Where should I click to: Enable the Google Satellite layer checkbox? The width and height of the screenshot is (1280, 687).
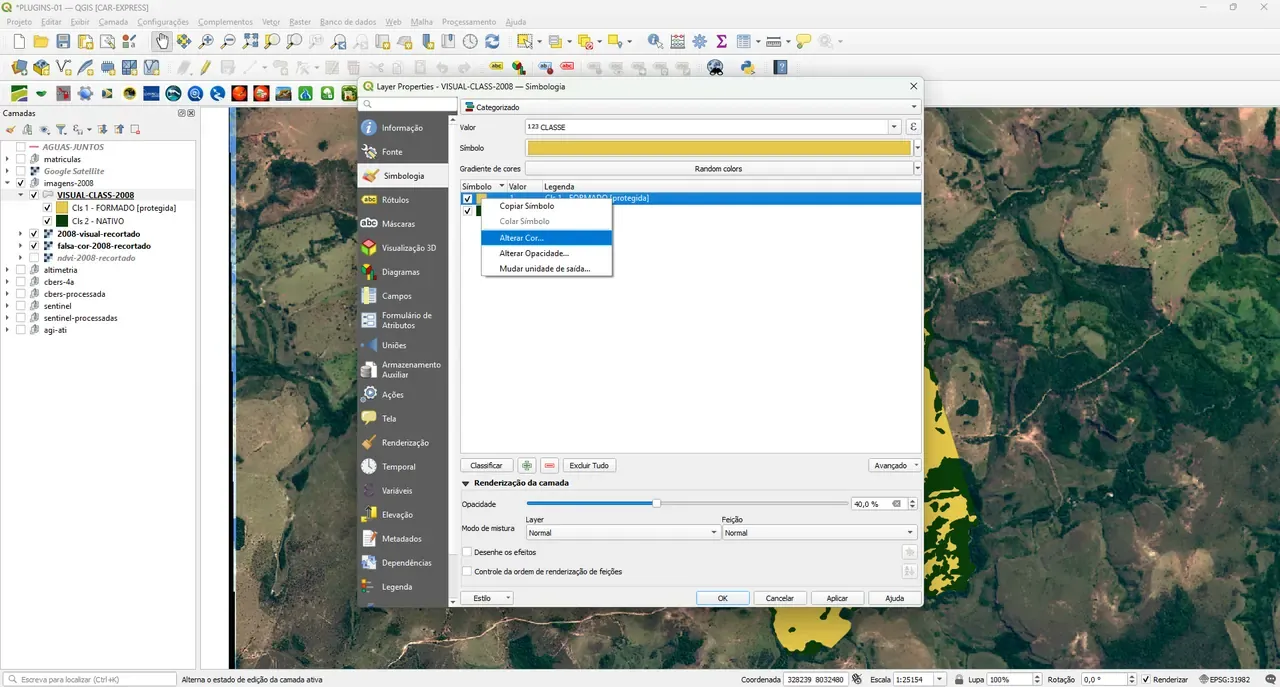[x=20, y=171]
